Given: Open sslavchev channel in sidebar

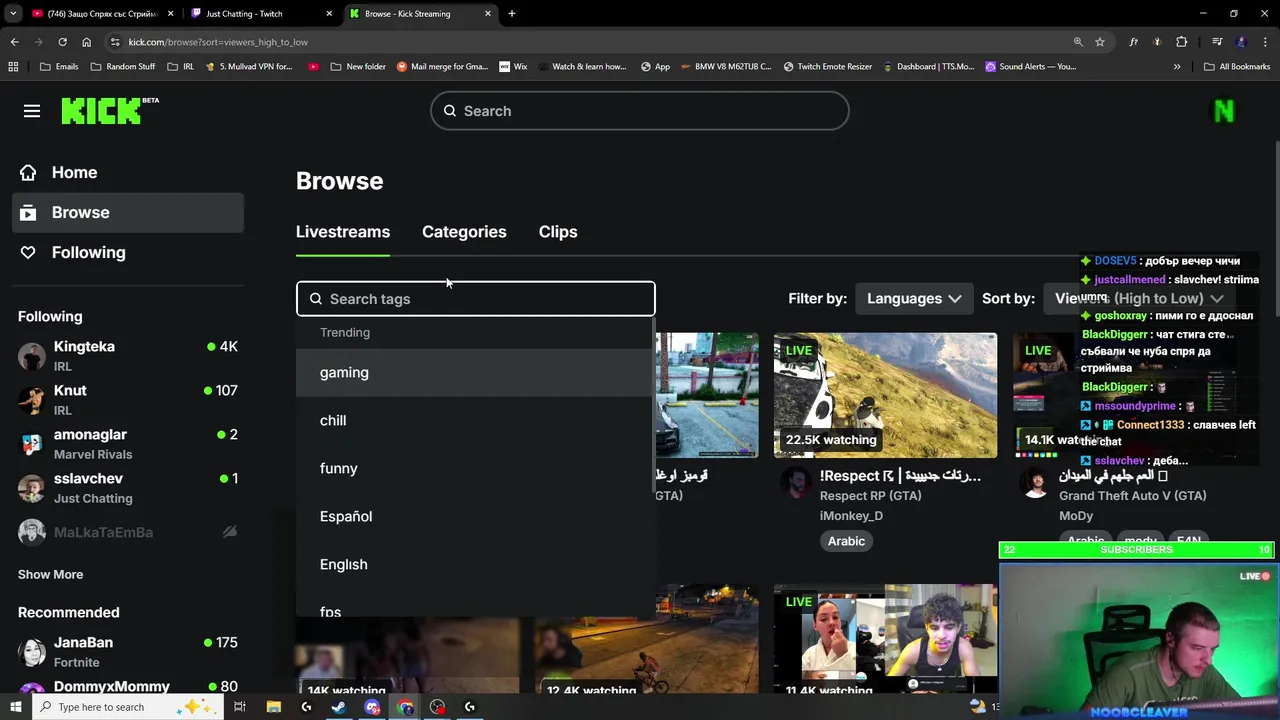Looking at the screenshot, I should pos(128,488).
